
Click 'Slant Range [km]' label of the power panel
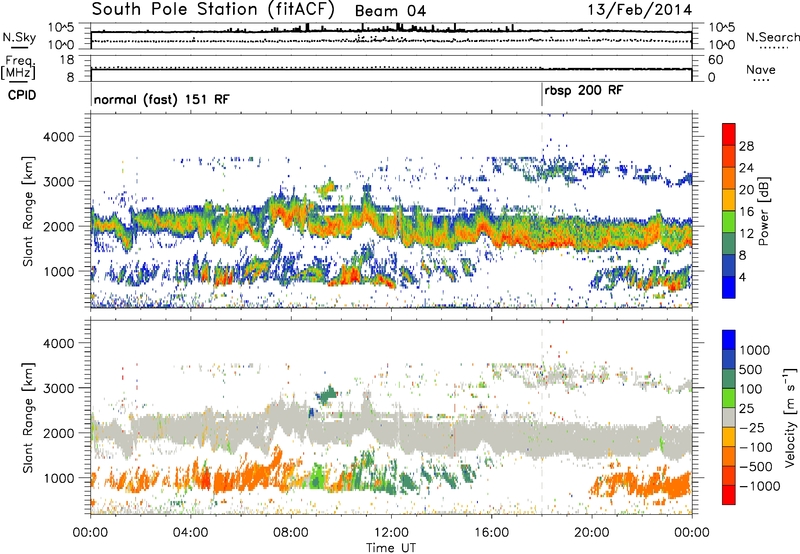click(28, 211)
